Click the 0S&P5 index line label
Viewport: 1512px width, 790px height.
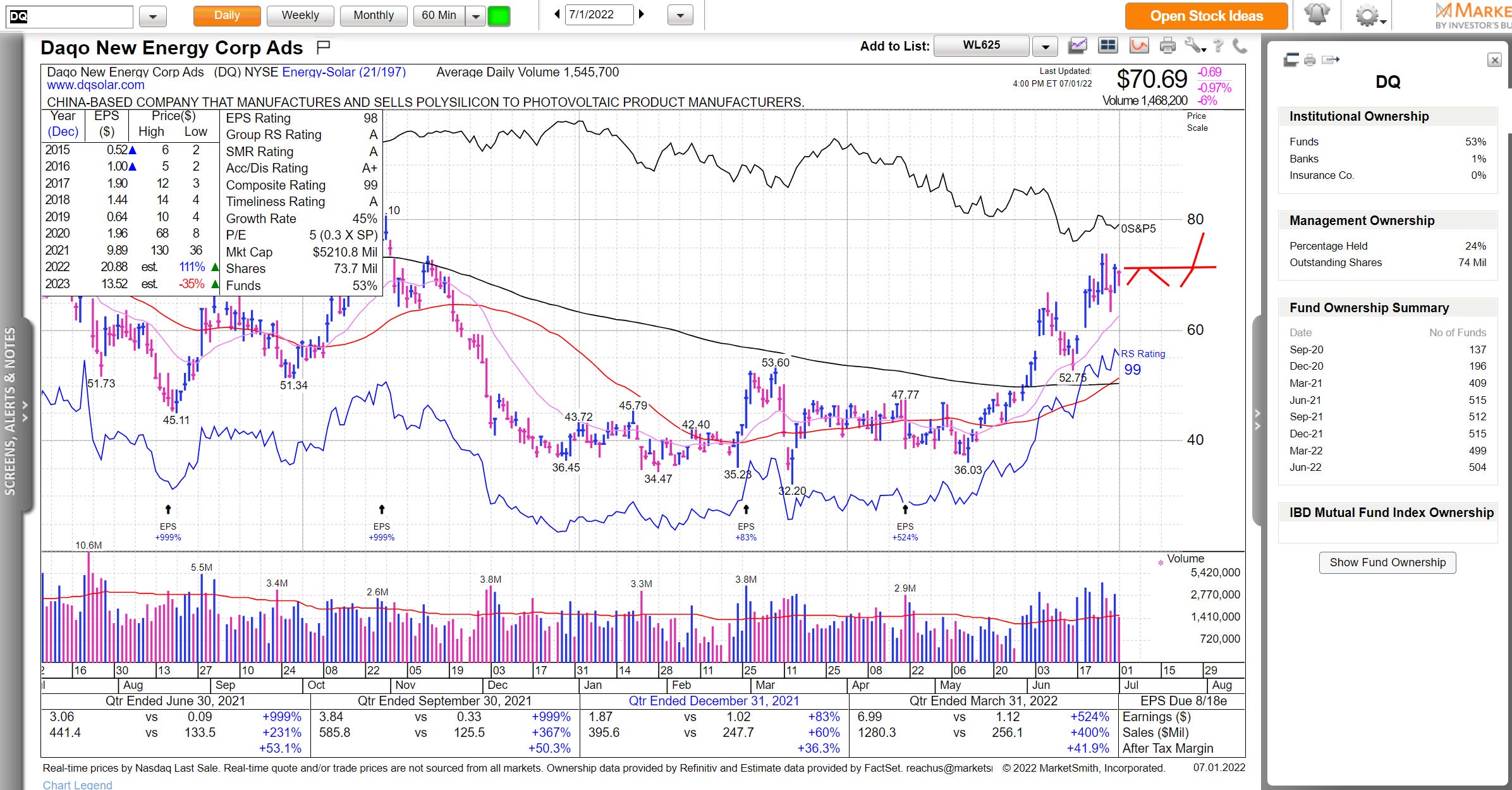pyautogui.click(x=1138, y=229)
